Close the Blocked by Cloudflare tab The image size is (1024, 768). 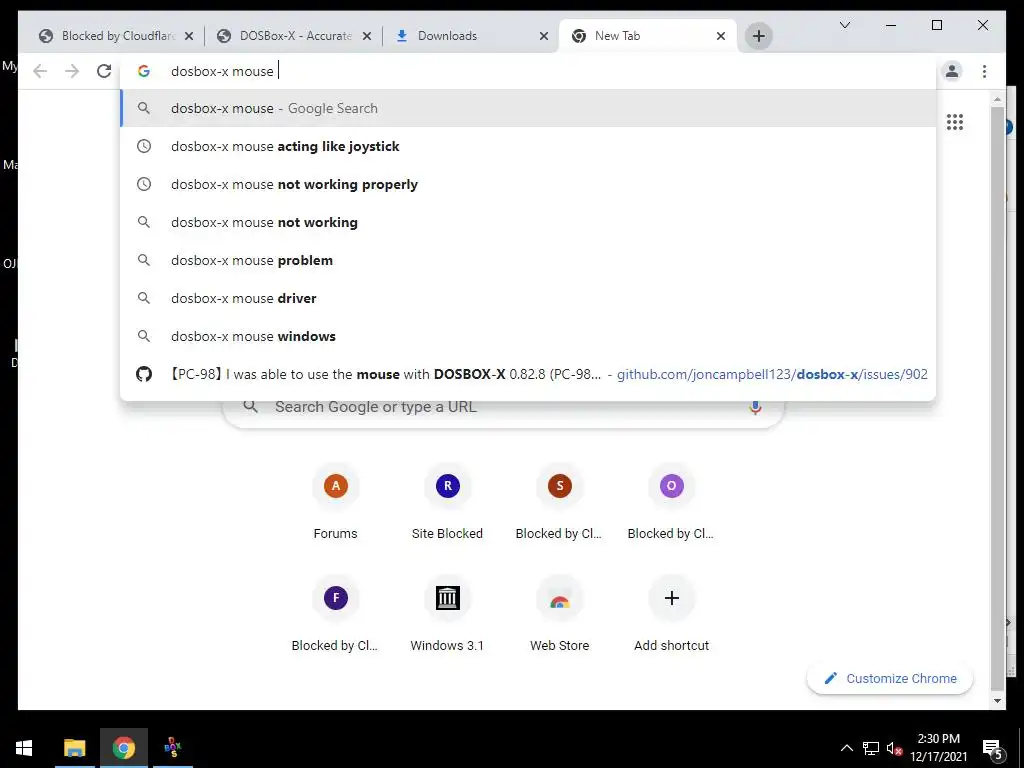[189, 36]
